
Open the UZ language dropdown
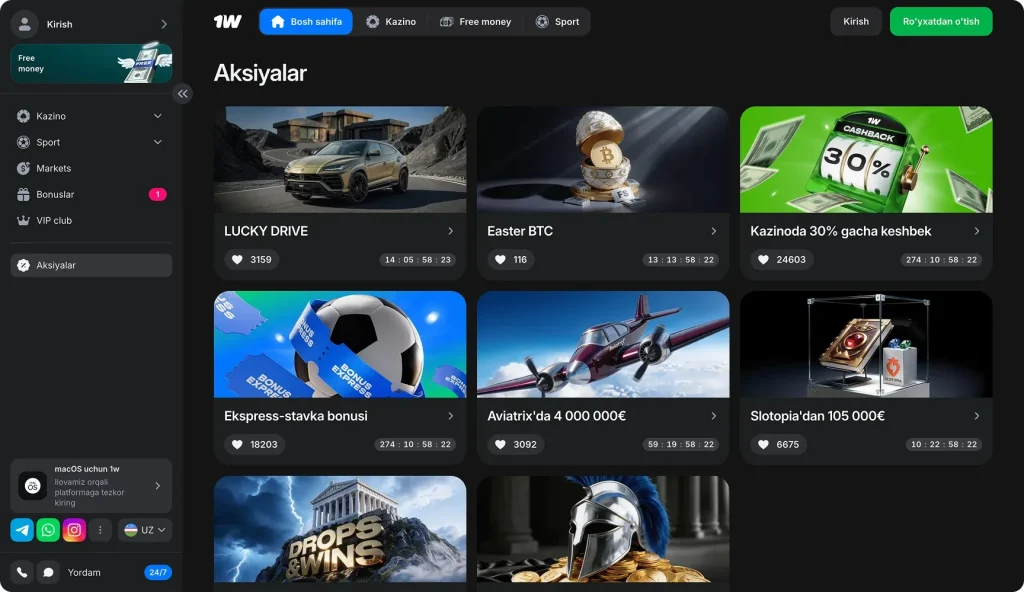[145, 530]
